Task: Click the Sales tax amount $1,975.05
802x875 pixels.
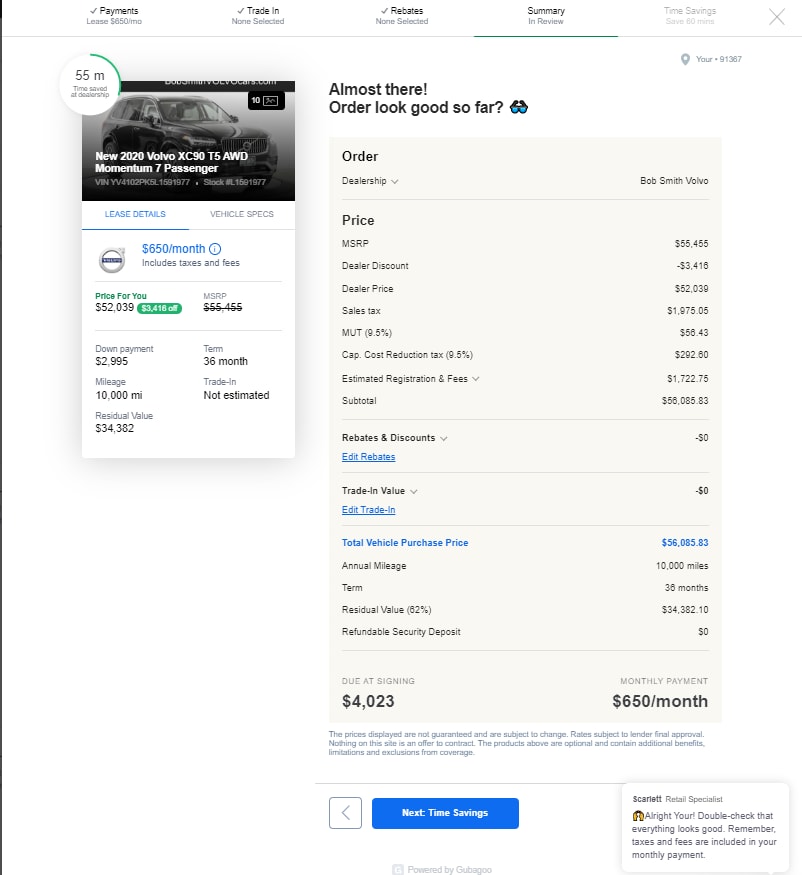Action: pyautogui.click(x=688, y=311)
